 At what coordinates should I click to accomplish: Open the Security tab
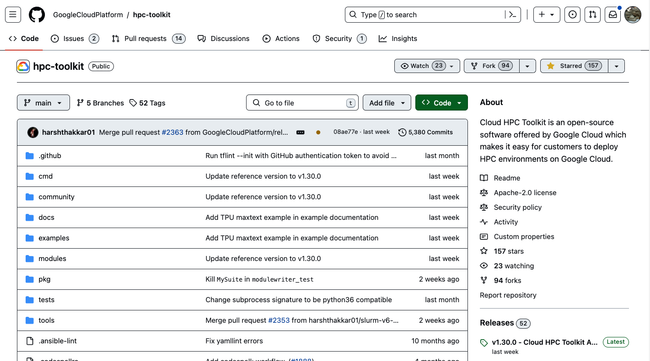340,39
